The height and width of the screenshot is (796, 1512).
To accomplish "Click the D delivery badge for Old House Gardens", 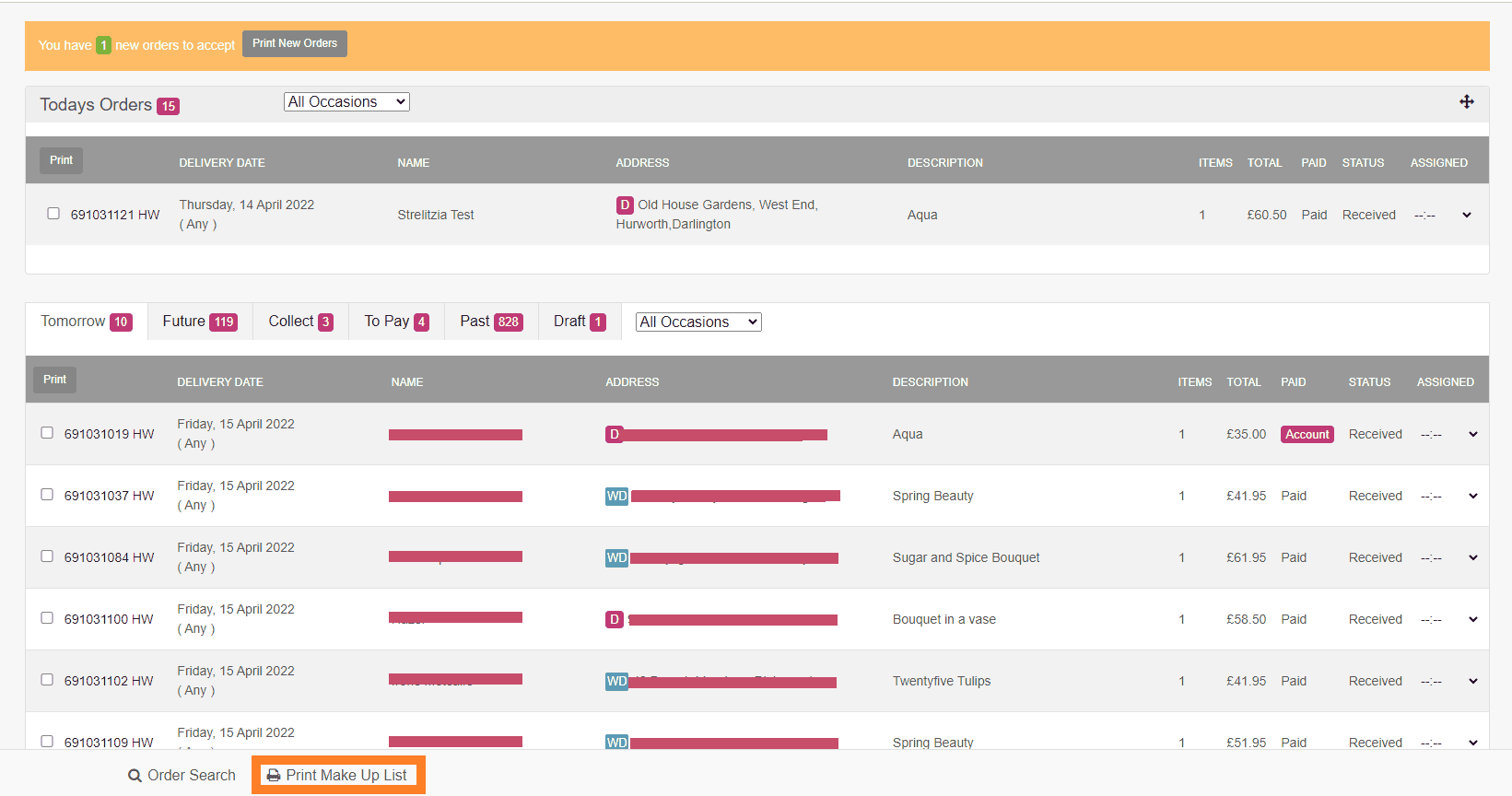I will click(625, 205).
